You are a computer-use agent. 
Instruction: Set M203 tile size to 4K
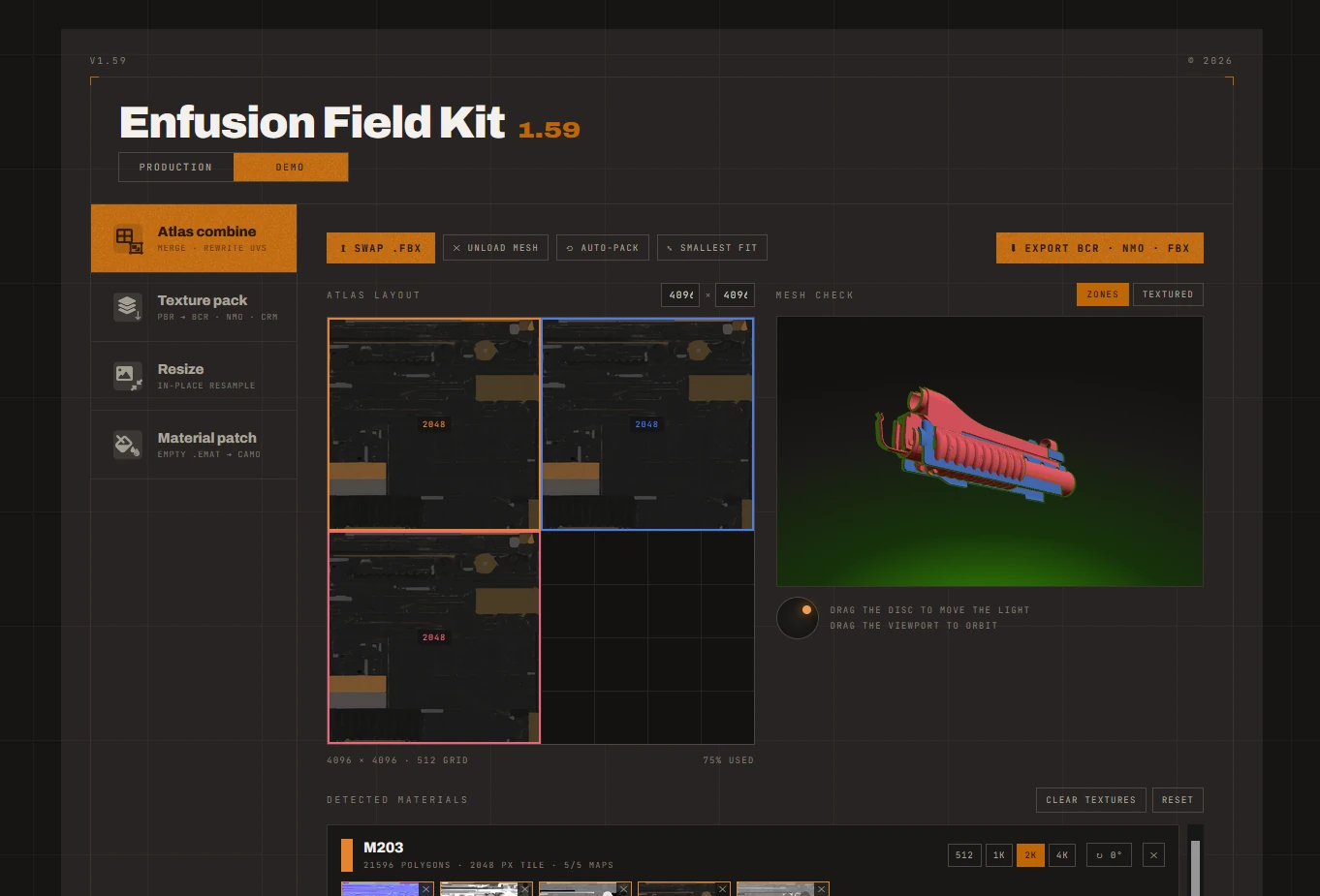pyautogui.click(x=1062, y=855)
